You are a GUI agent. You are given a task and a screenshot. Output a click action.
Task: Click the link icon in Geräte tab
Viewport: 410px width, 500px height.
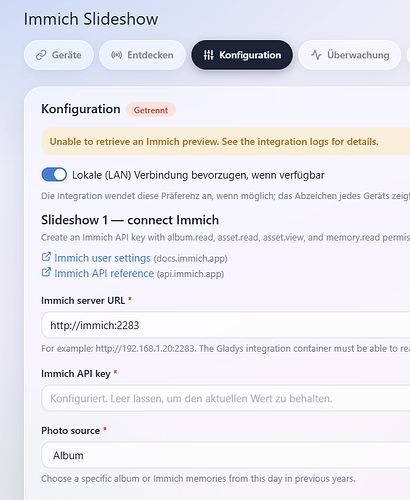pos(41,55)
